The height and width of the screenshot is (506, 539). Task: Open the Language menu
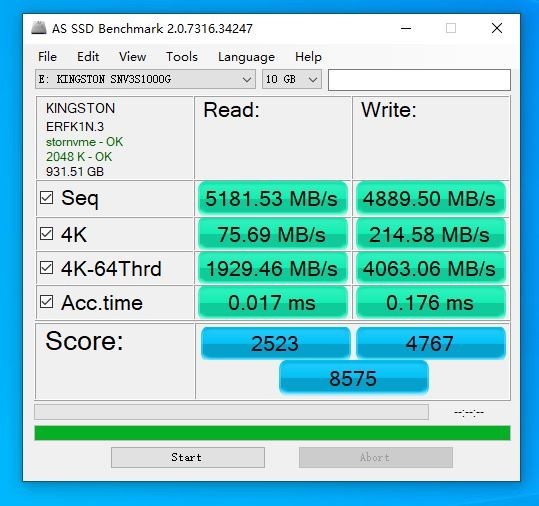tap(246, 57)
